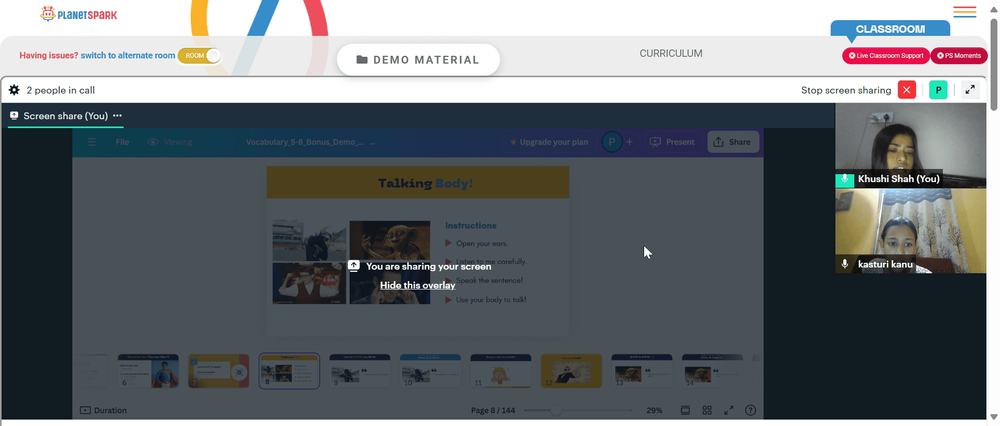Screen dimensions: 1000x426
Task: Click Live Classroom Support button
Action: click(x=886, y=55)
